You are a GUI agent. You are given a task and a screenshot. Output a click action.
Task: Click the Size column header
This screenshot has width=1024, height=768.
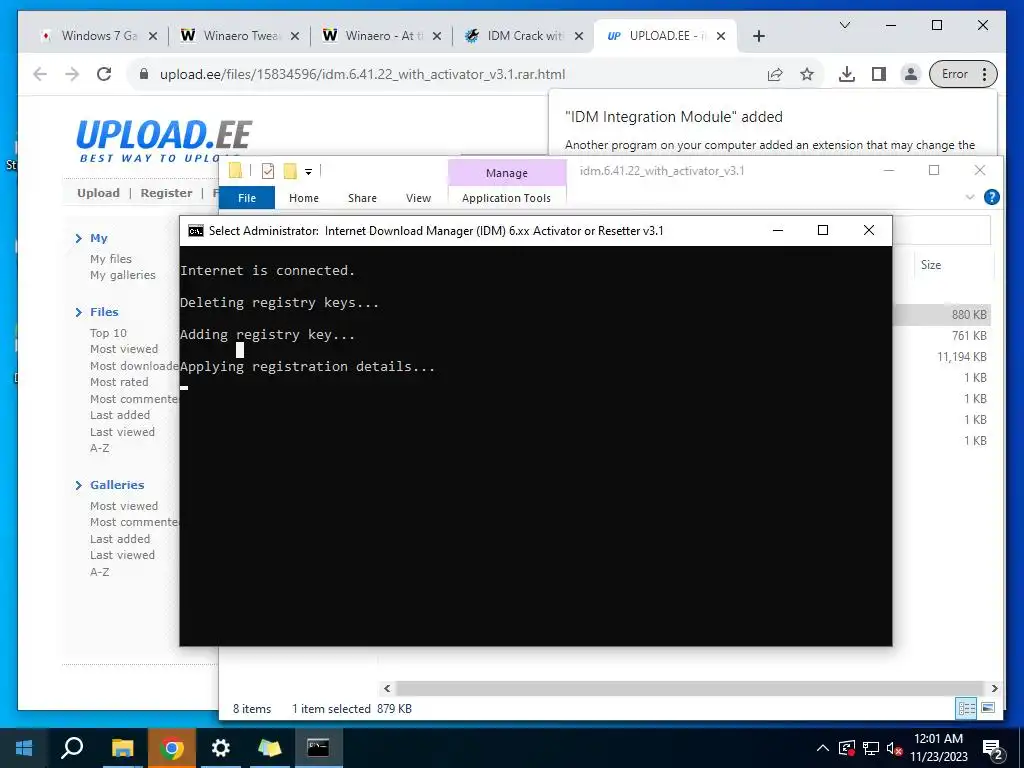931,265
